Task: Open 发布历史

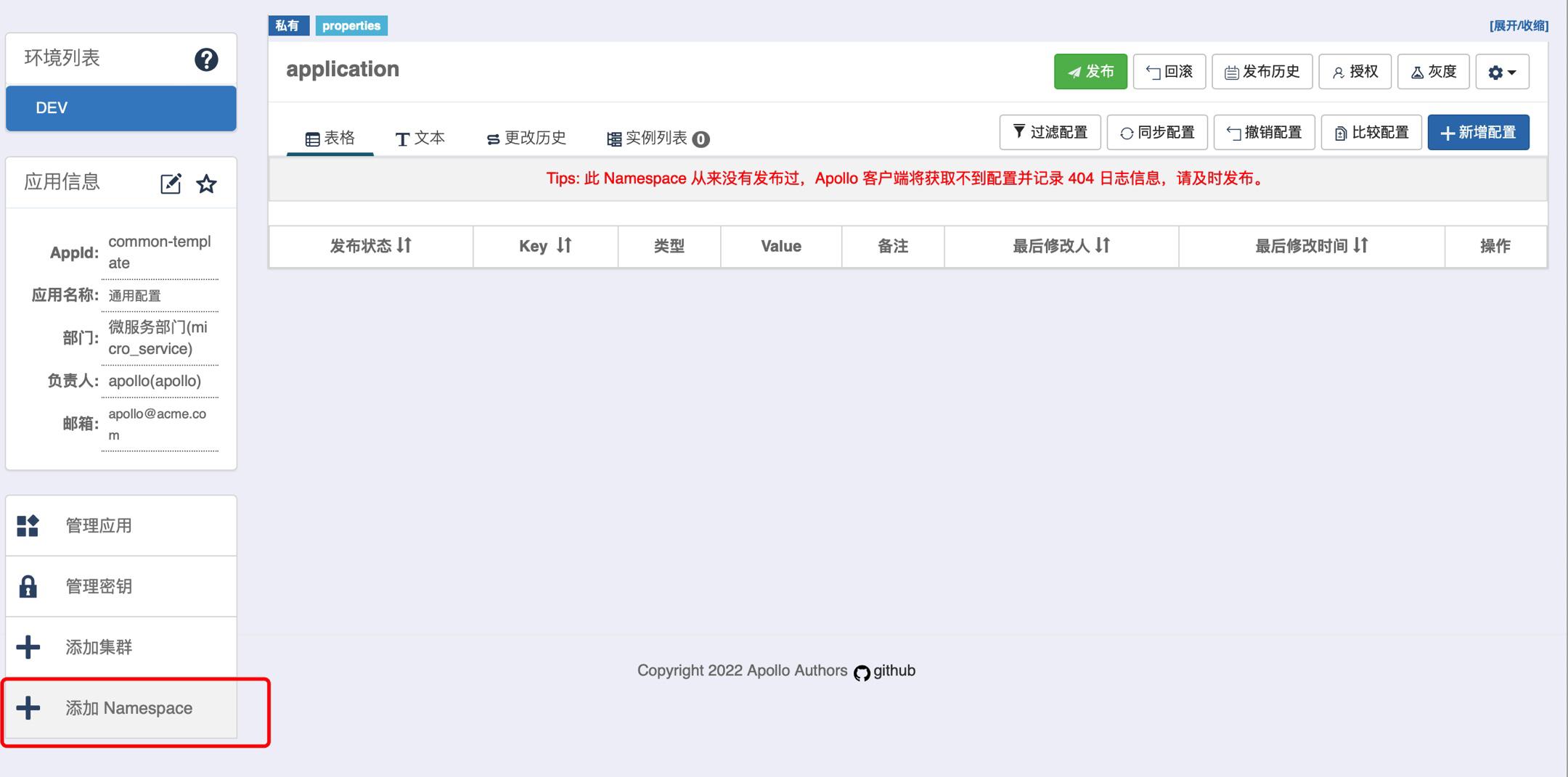Action: coord(1262,72)
